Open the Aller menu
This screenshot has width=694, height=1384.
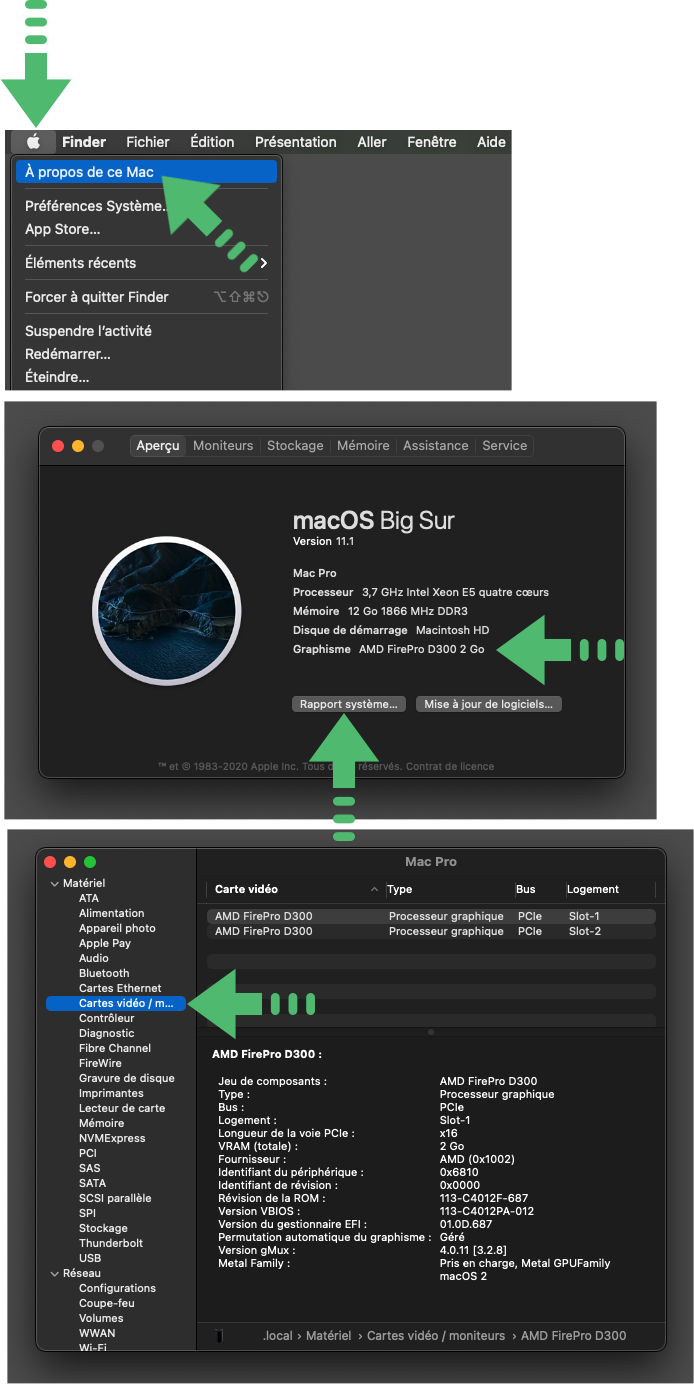tap(372, 142)
